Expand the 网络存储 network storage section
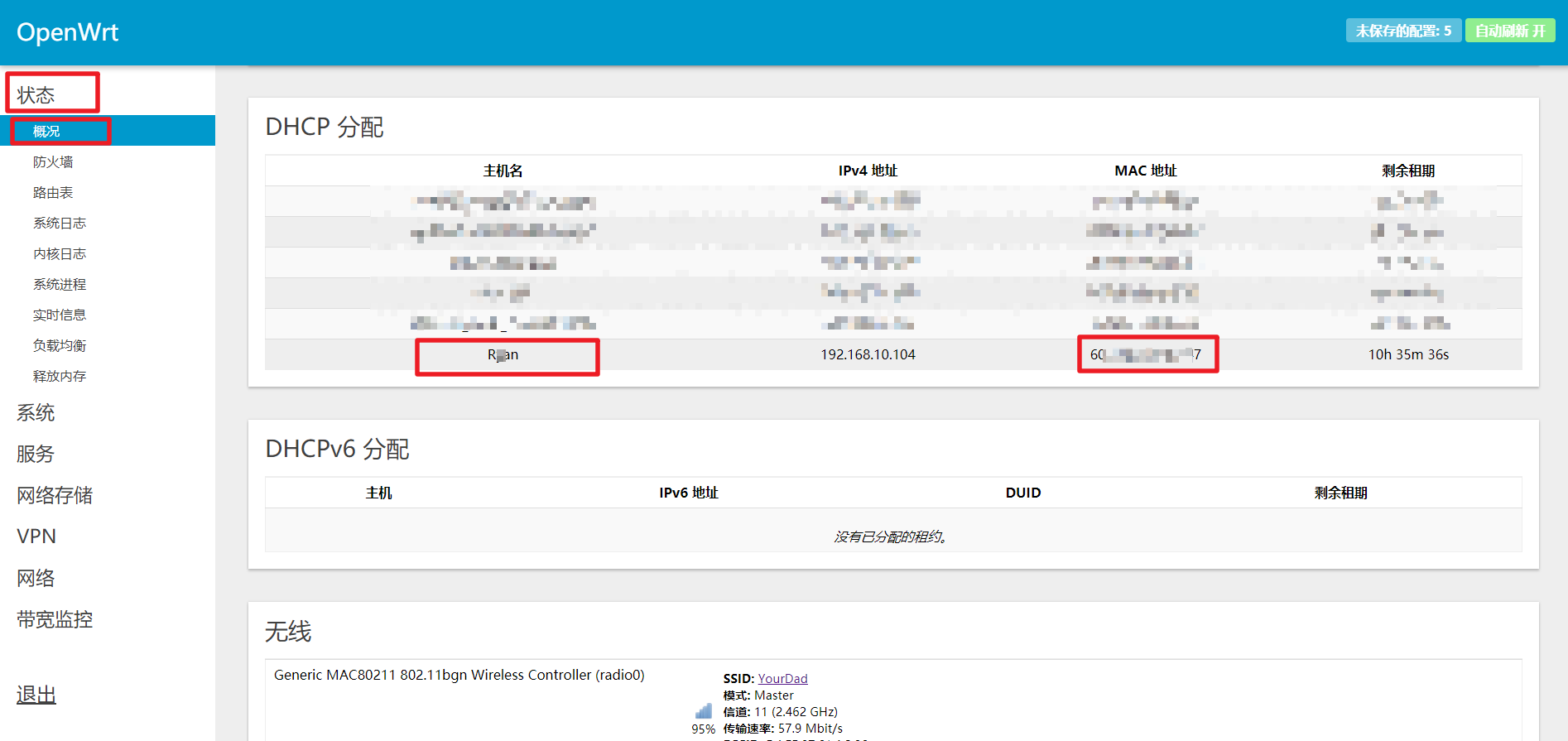The width and height of the screenshot is (1568, 741). point(55,496)
